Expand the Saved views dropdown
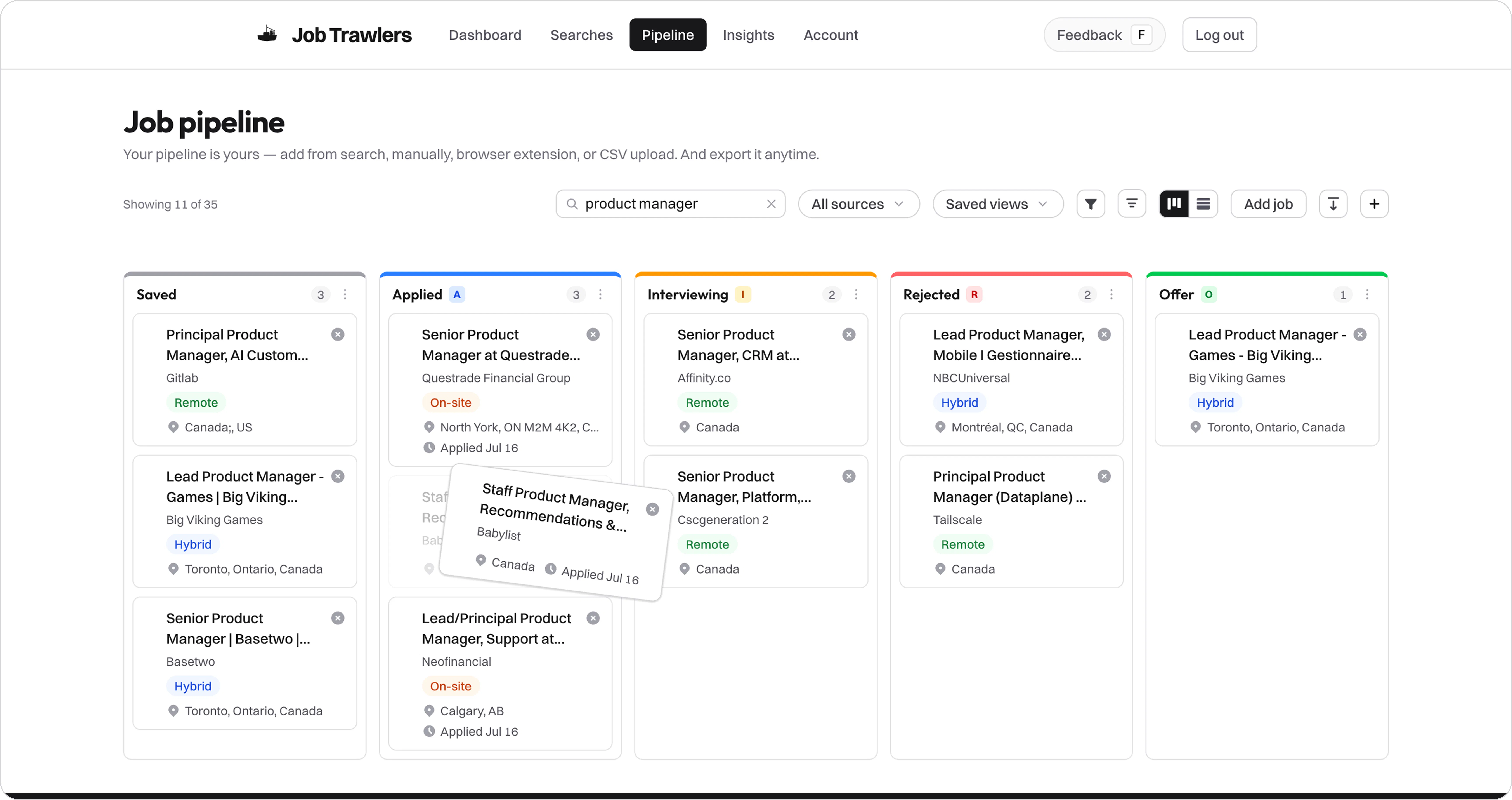1512x800 pixels. pyautogui.click(x=998, y=204)
